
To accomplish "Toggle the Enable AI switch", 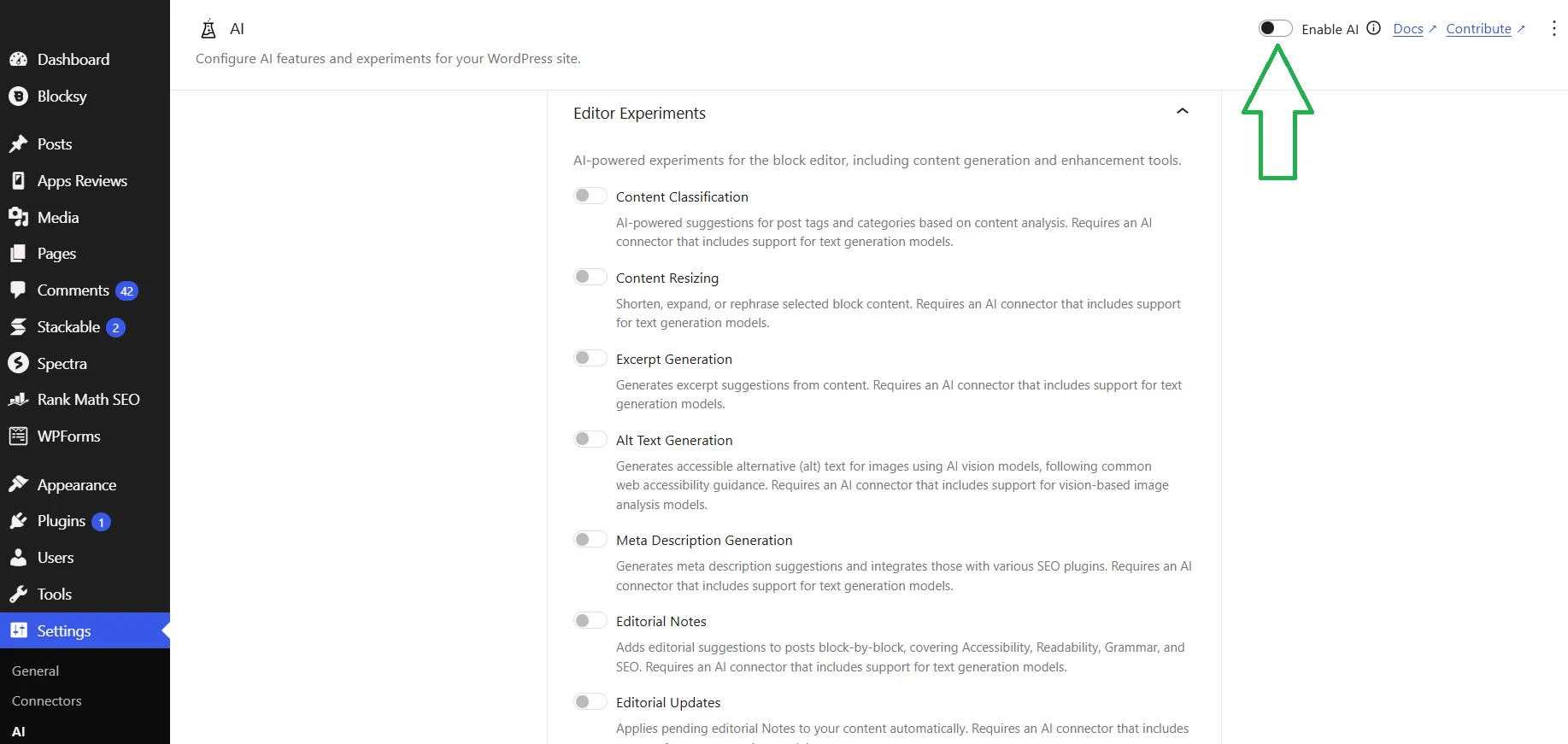I will click(x=1275, y=28).
